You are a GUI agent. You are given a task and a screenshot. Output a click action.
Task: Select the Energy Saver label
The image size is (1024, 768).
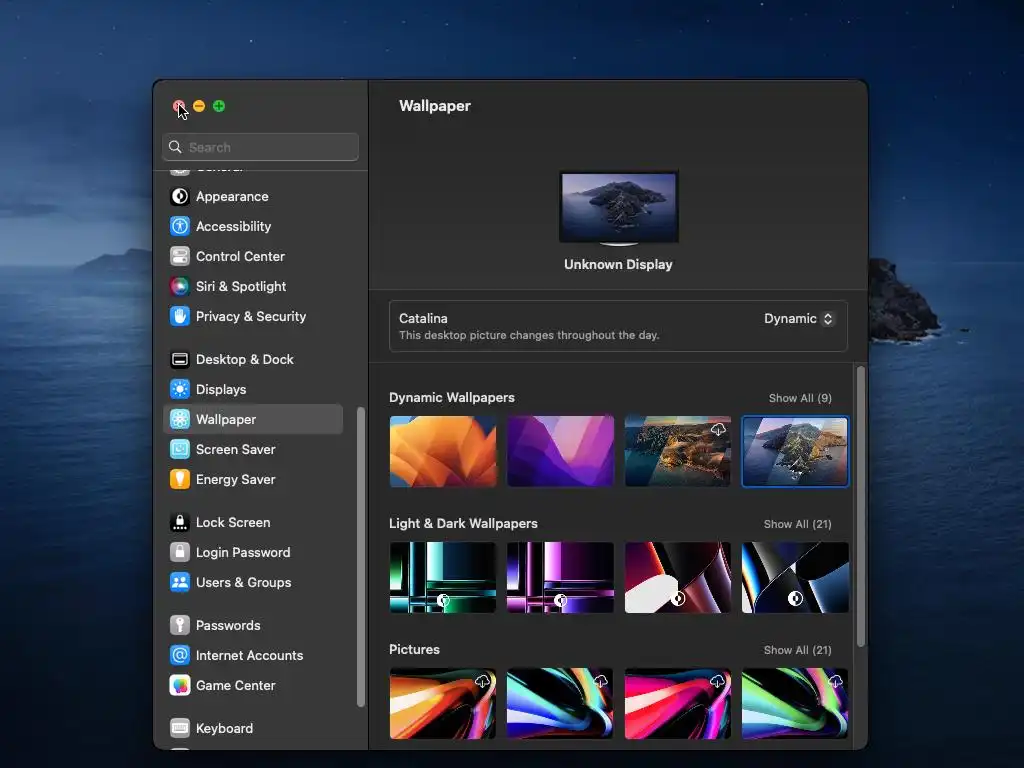click(x=236, y=479)
